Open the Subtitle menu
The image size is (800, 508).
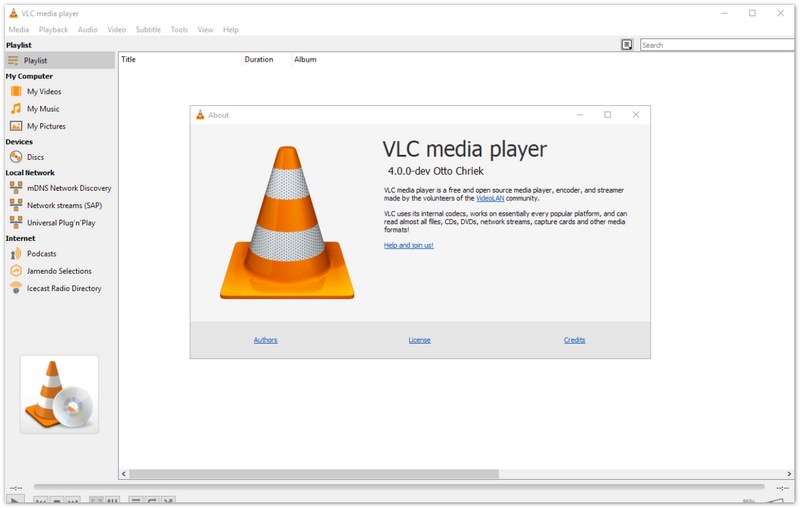pyautogui.click(x=148, y=30)
